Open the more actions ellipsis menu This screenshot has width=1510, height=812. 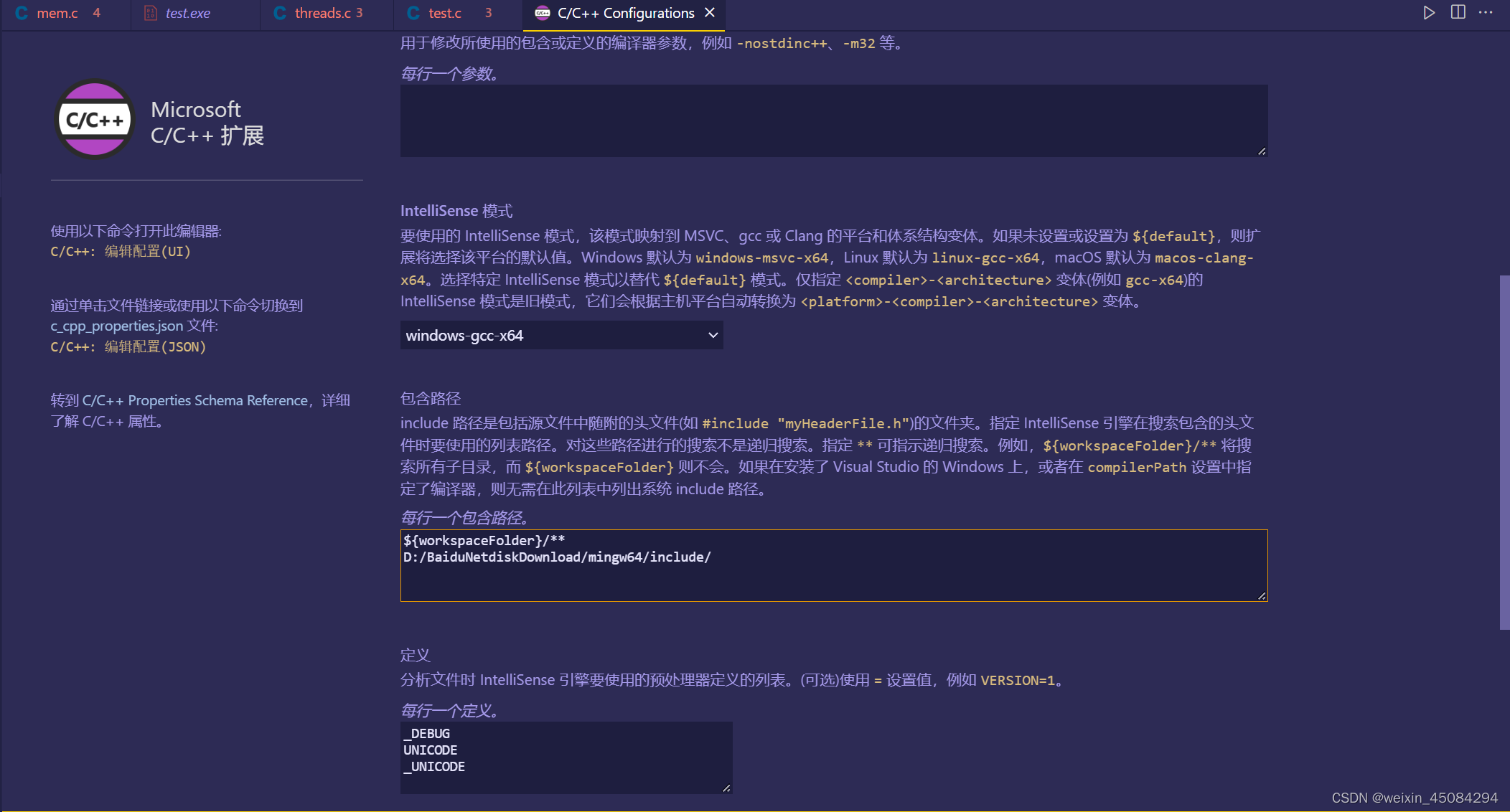(1486, 12)
